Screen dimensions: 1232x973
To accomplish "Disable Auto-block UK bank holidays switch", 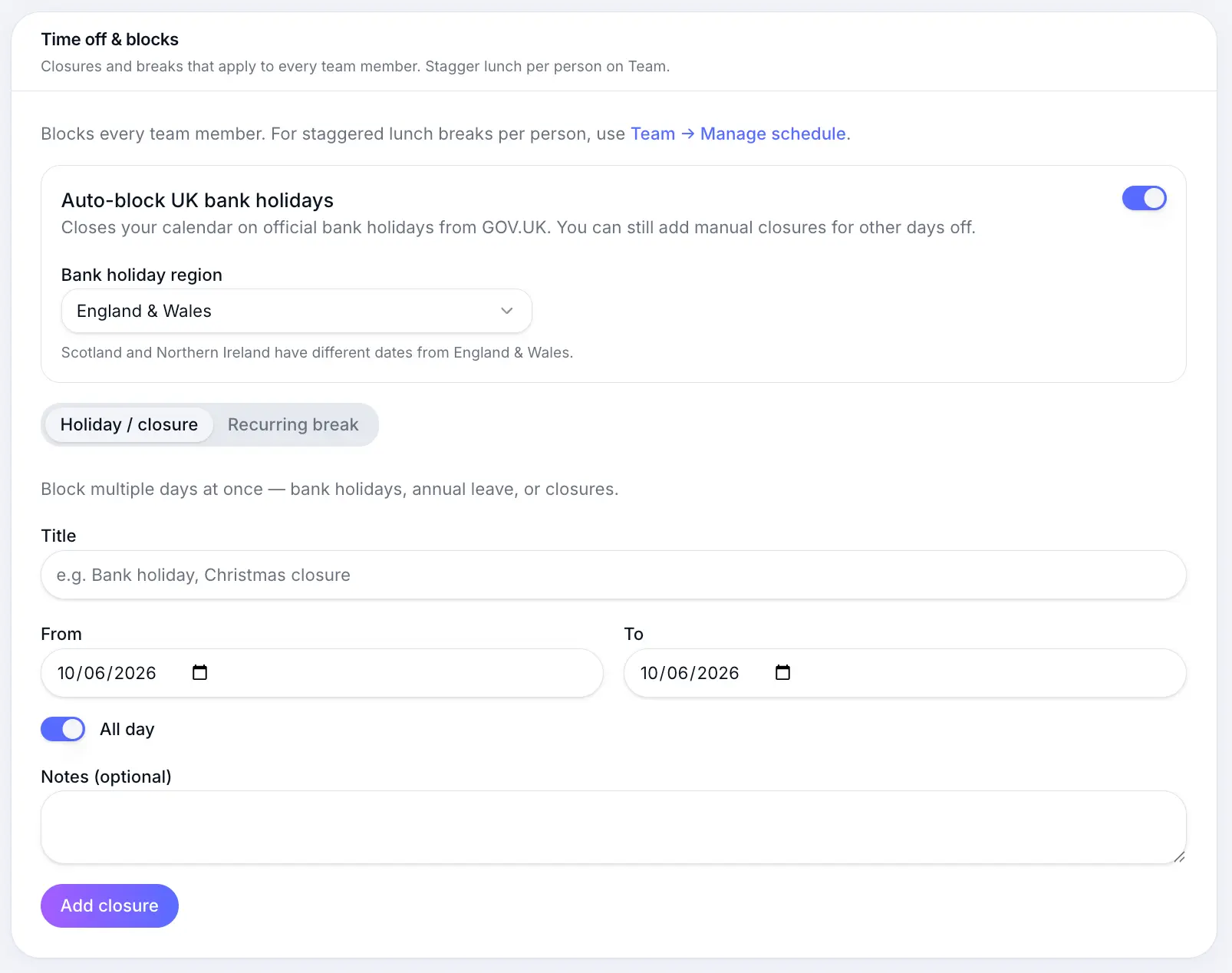I will pos(1144,198).
